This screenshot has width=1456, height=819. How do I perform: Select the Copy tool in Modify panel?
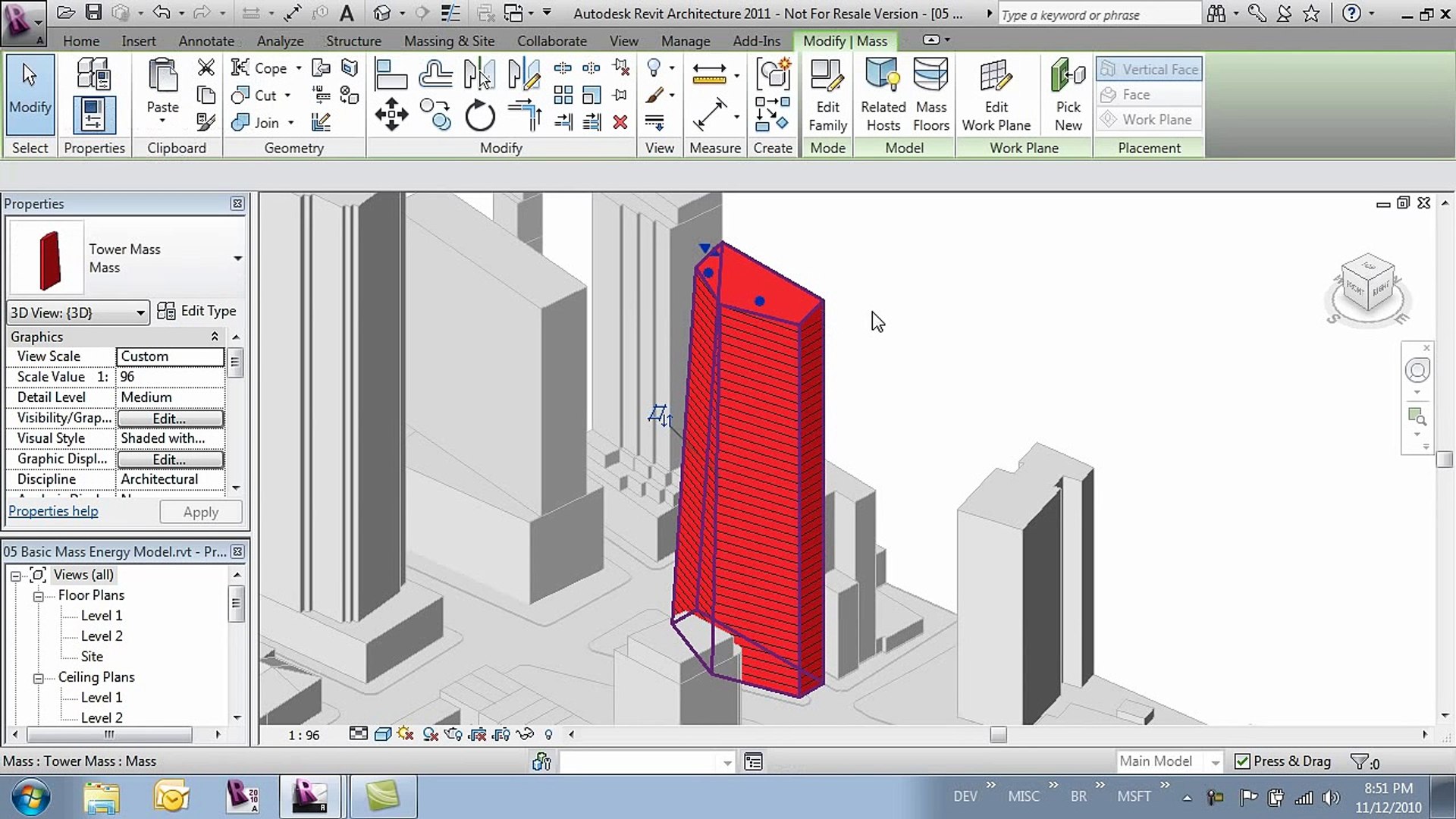coord(435,115)
